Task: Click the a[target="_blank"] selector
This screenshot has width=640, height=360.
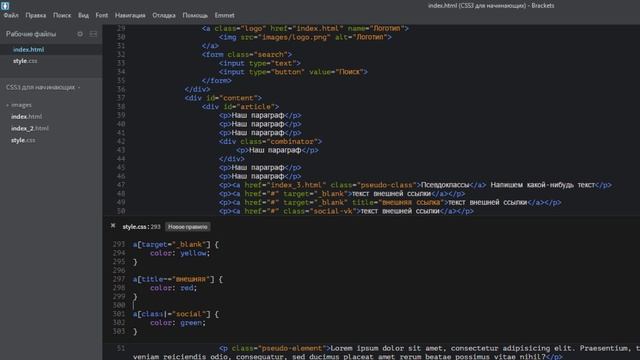Action: (171, 244)
